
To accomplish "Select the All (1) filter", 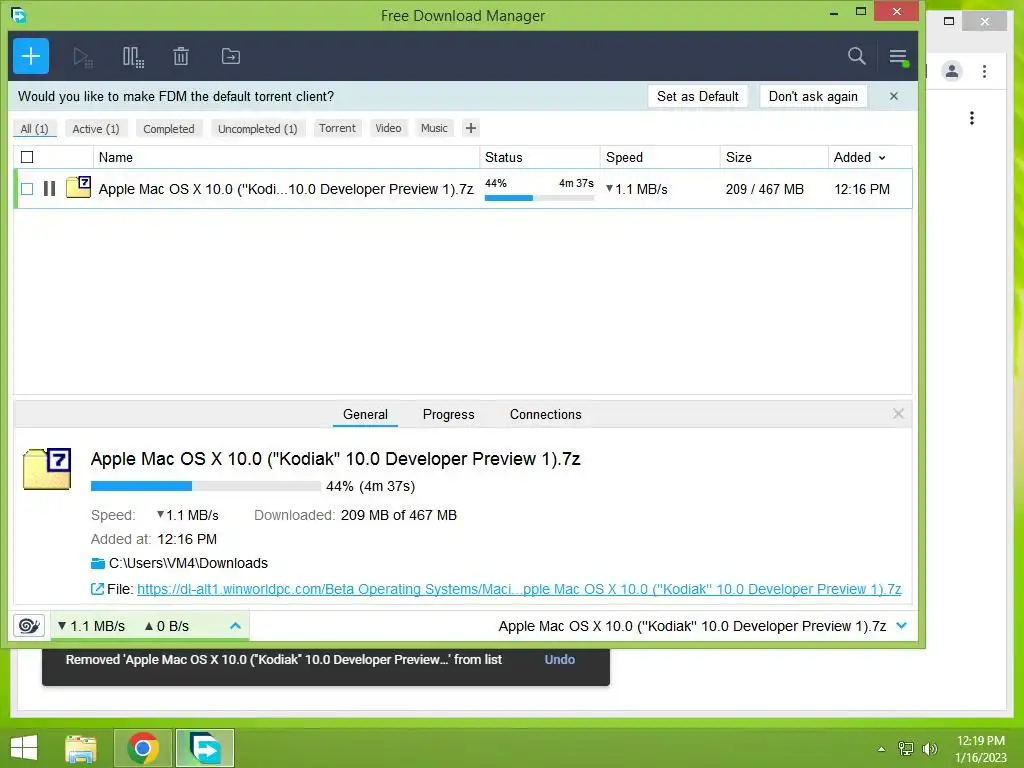I will coord(35,129).
